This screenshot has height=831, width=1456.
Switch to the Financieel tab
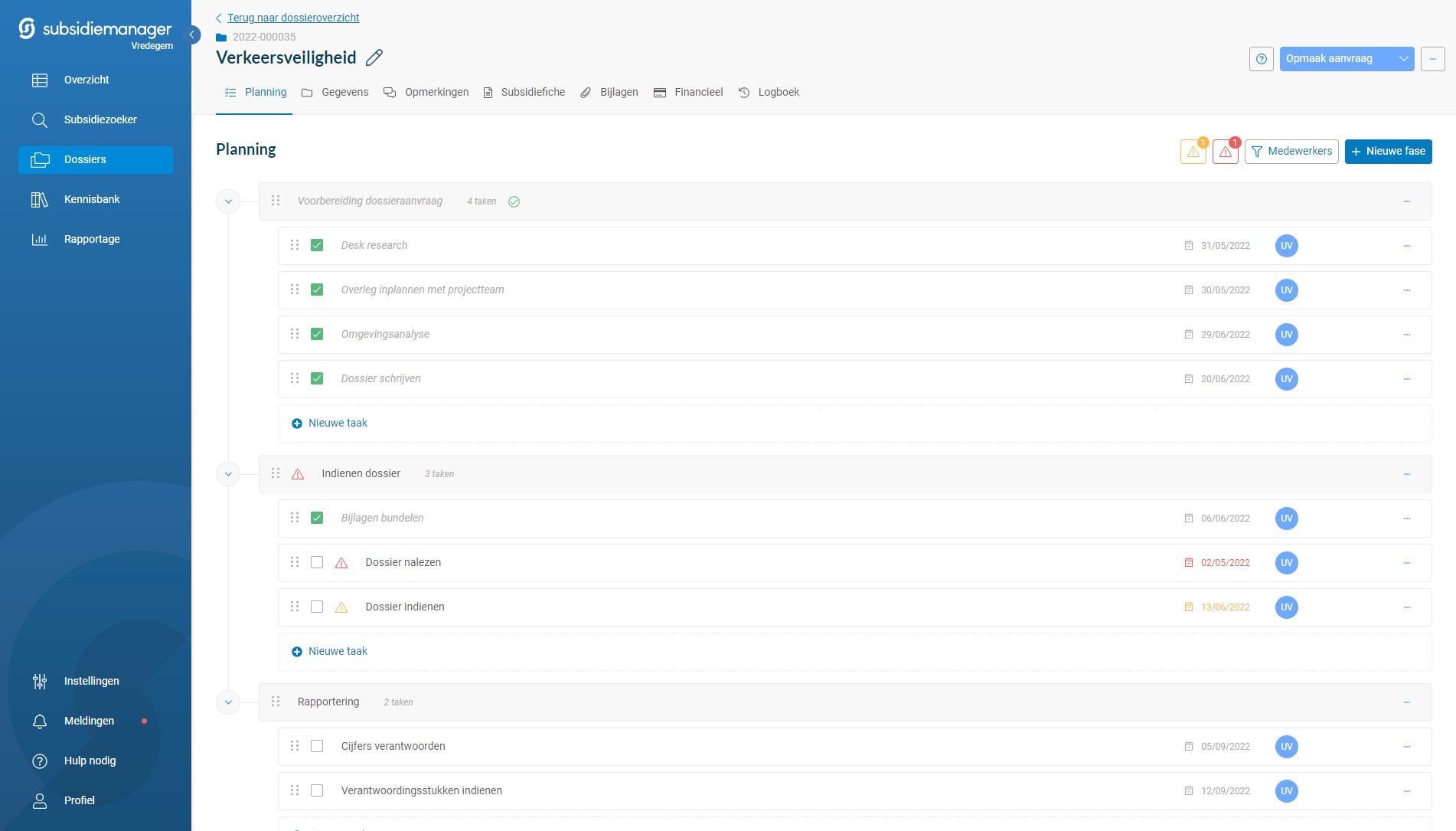(688, 93)
